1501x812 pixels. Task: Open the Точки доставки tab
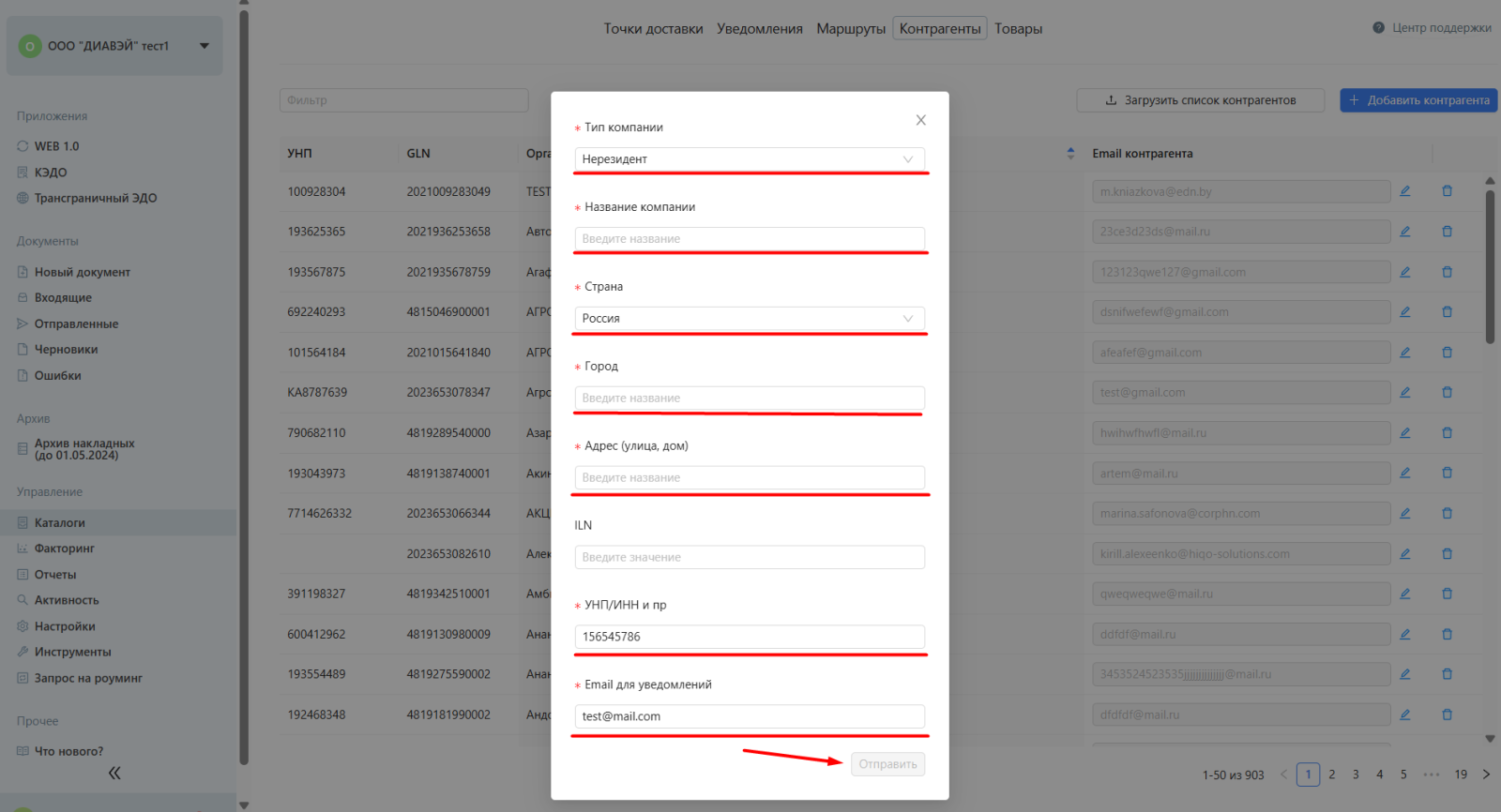tap(653, 29)
